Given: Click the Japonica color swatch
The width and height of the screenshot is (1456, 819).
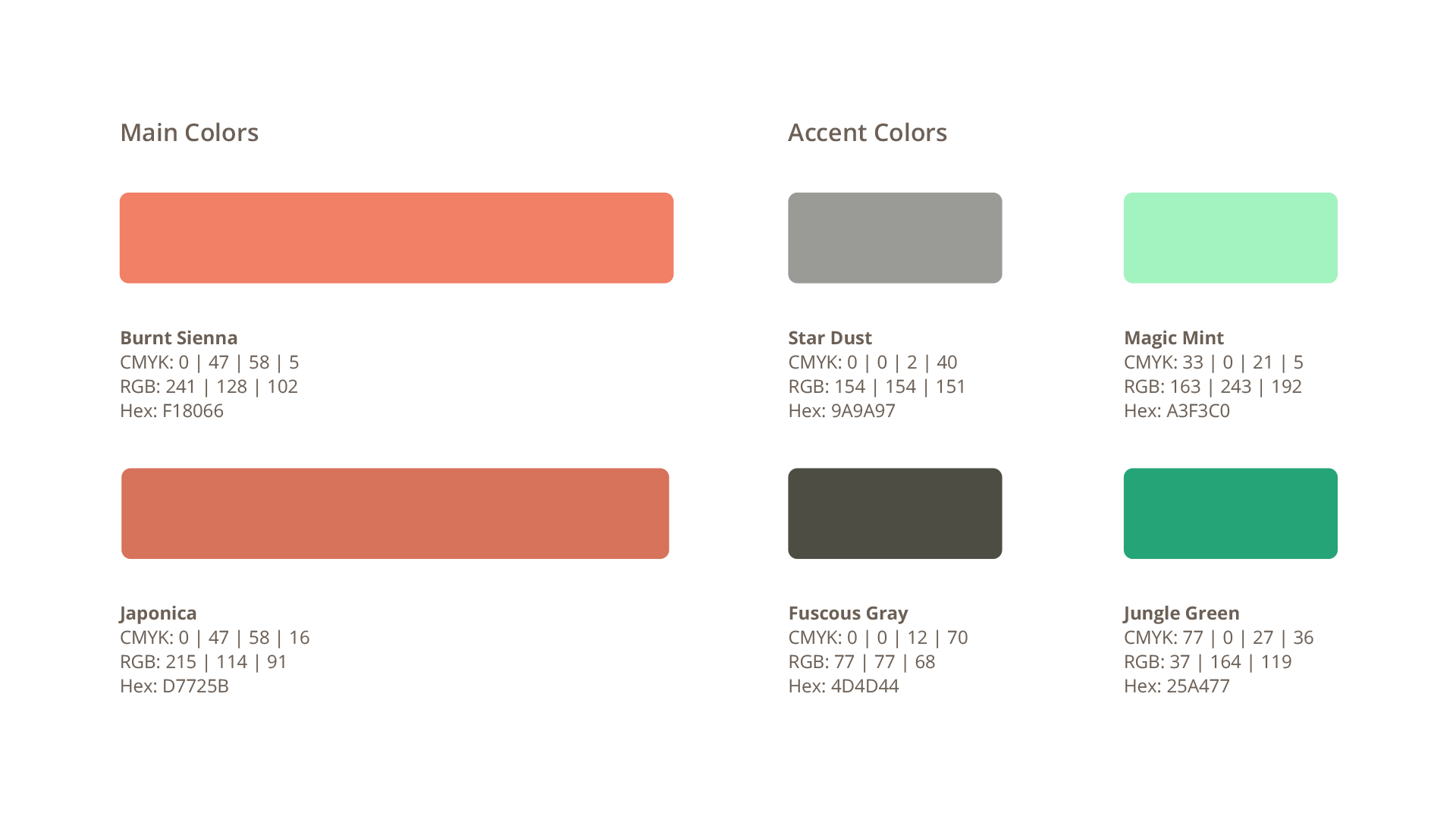Looking at the screenshot, I should coord(395,513).
